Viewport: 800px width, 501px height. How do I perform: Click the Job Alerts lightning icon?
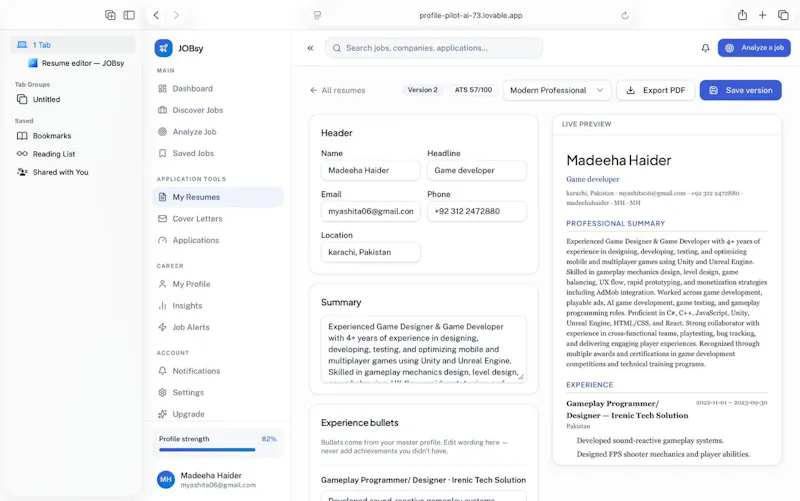[162, 327]
